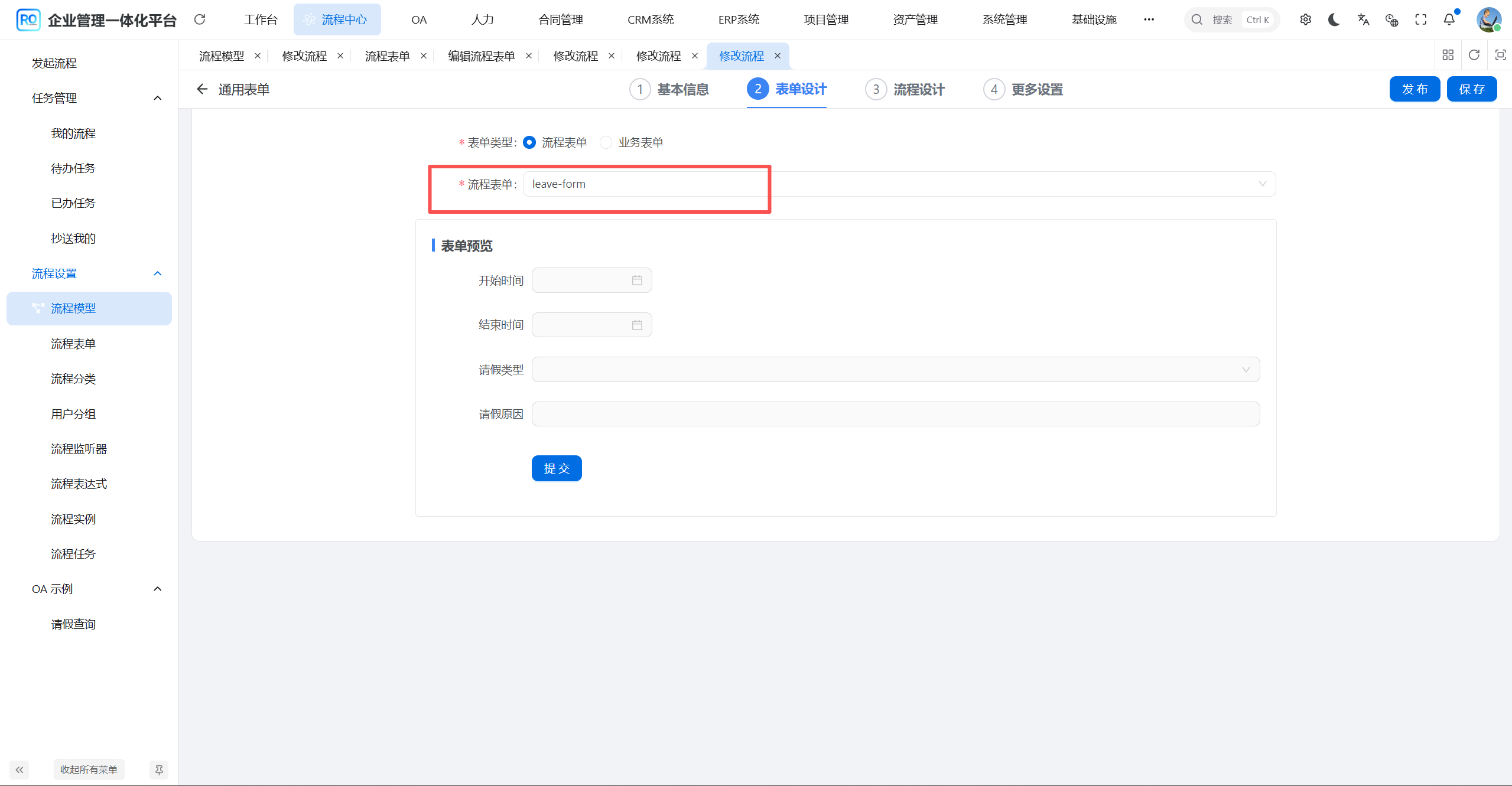Open the CRM系统 menu item
Viewport: 1512px width, 786px height.
[650, 19]
